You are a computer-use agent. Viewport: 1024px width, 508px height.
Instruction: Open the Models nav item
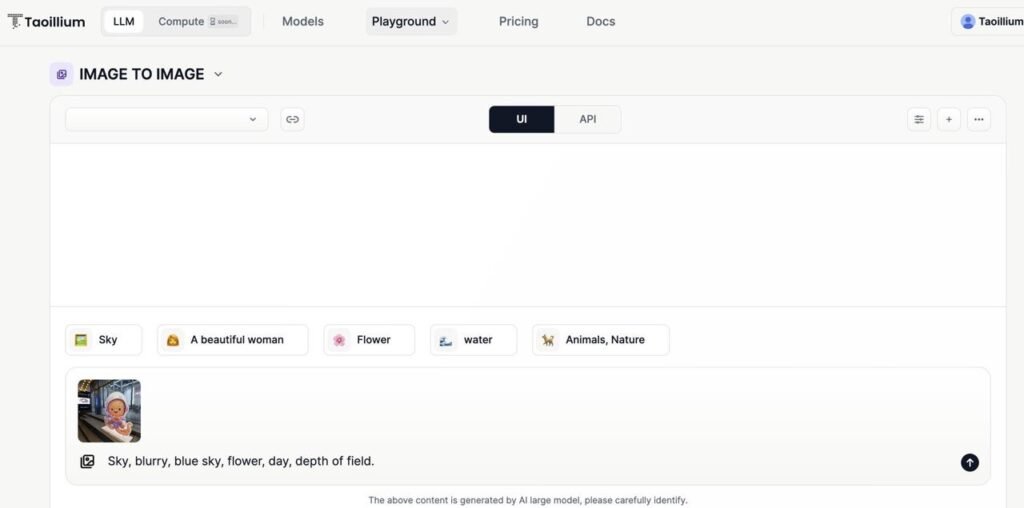coord(303,21)
